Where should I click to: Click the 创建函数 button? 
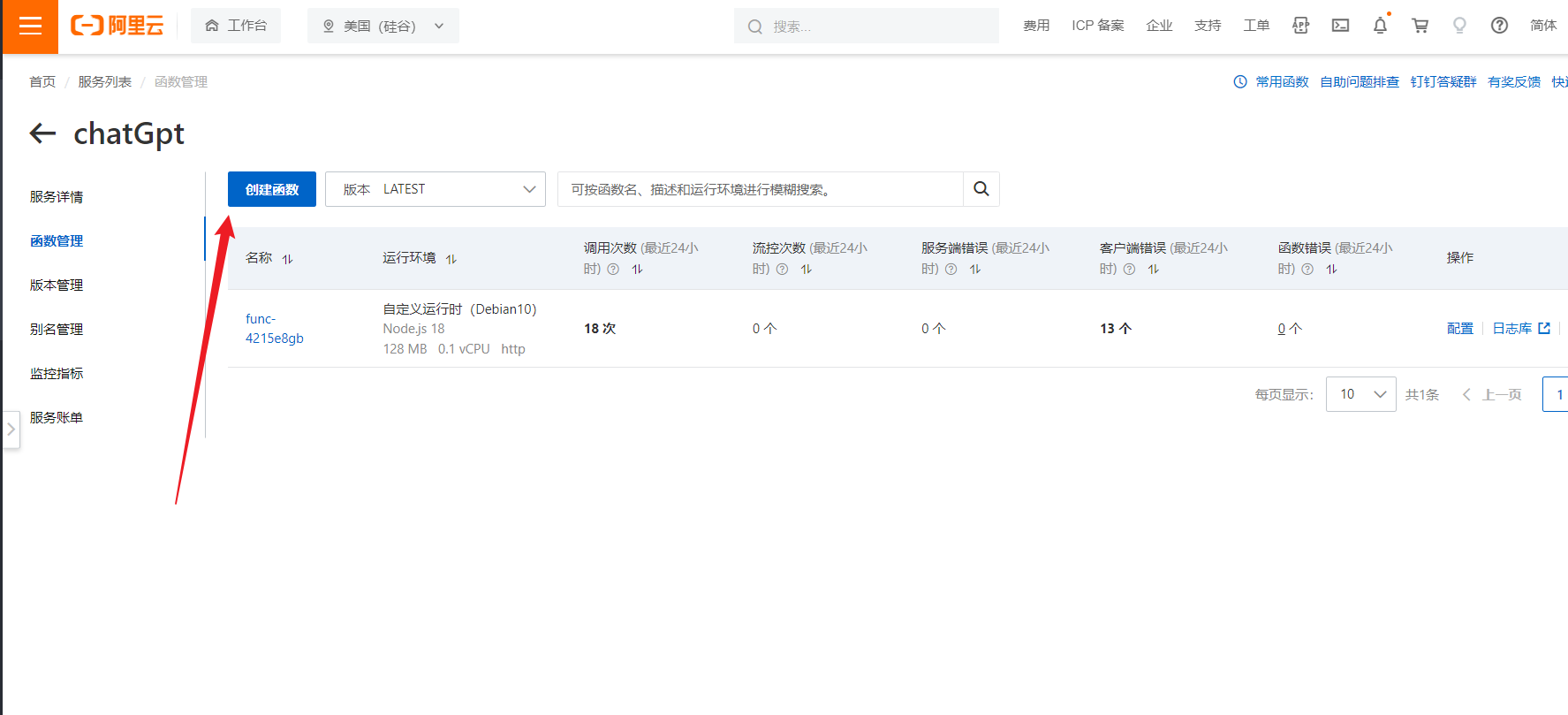click(x=272, y=189)
